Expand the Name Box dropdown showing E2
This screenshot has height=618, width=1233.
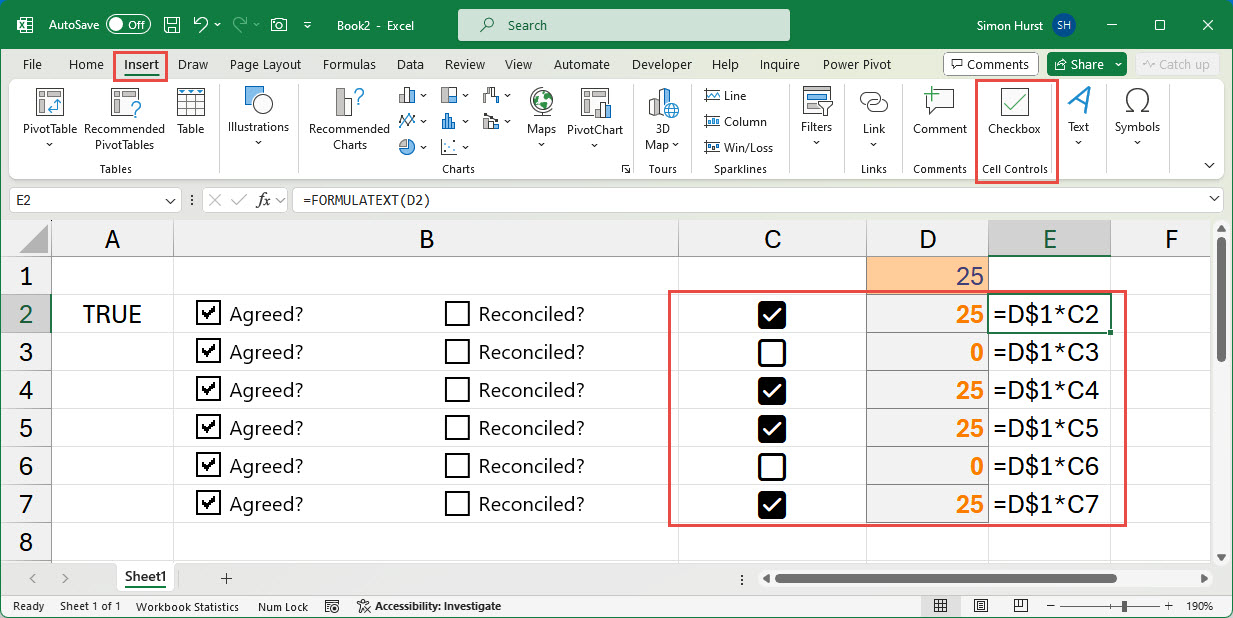(171, 200)
